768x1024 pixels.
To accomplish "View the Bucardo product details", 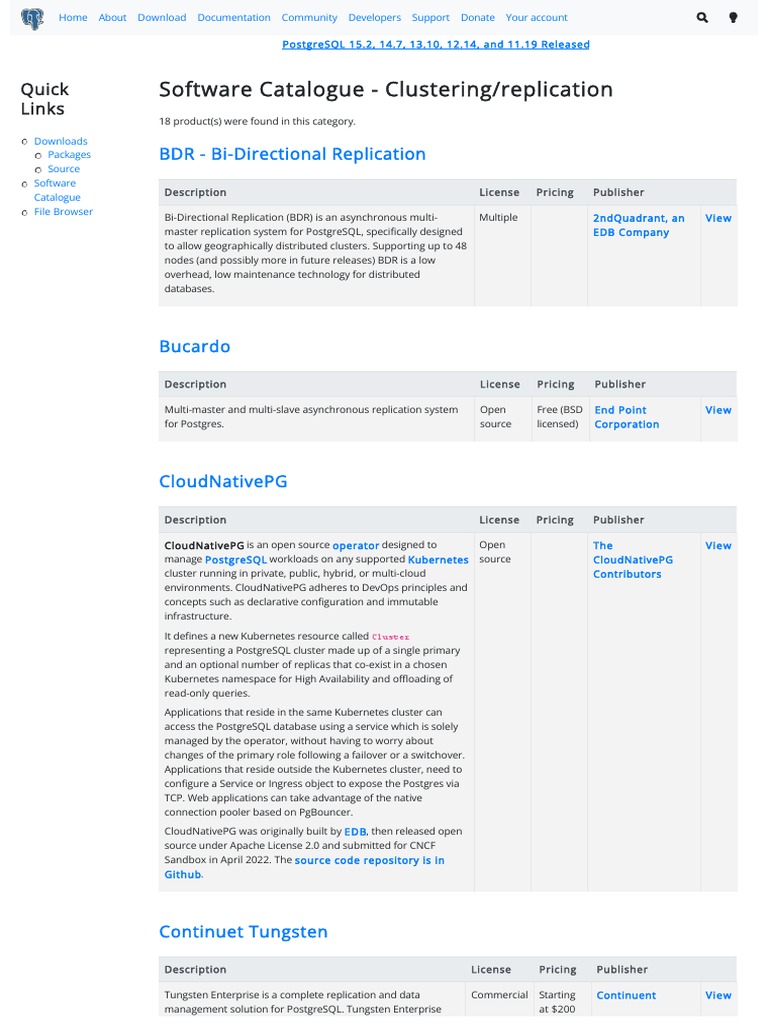I will coord(718,410).
